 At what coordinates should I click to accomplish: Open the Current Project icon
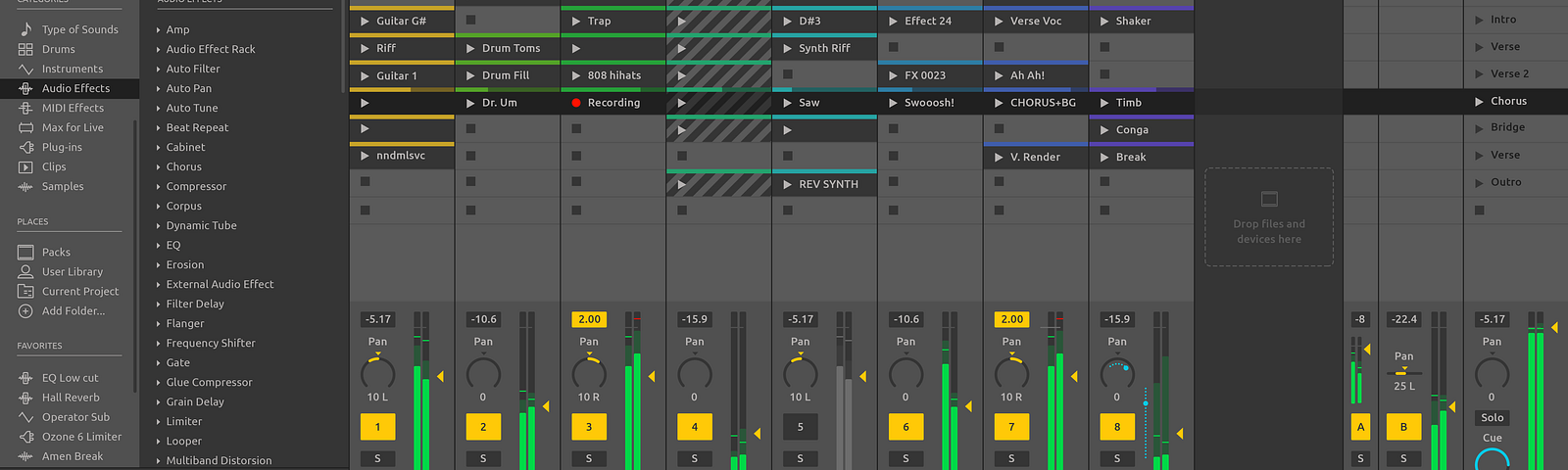pyautogui.click(x=25, y=291)
